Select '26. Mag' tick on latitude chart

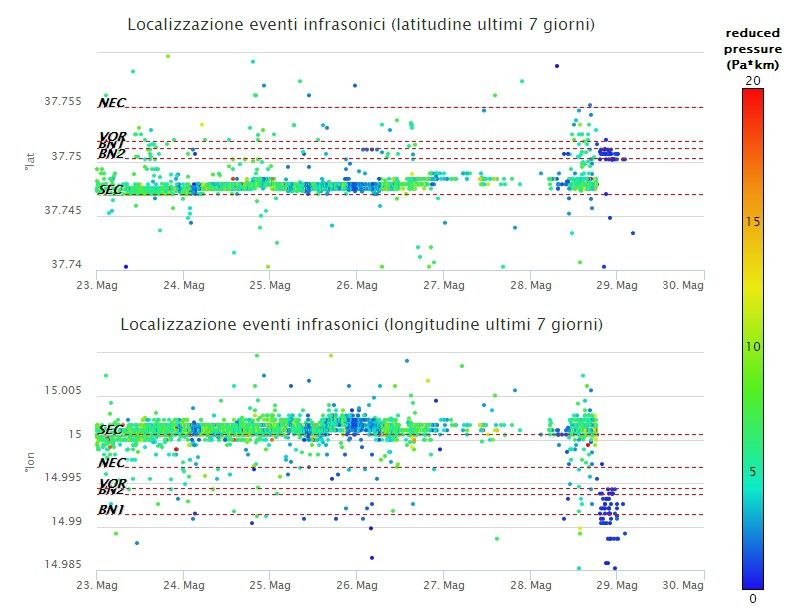[357, 285]
